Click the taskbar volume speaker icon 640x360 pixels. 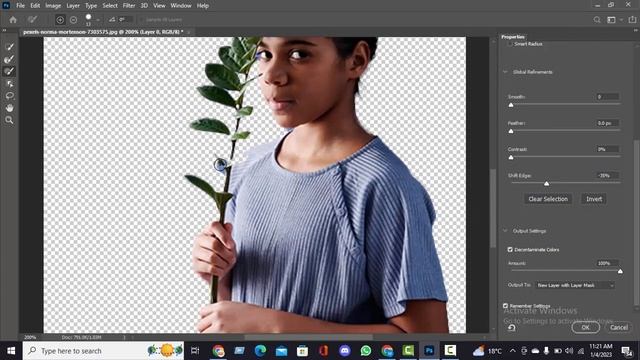tap(569, 351)
